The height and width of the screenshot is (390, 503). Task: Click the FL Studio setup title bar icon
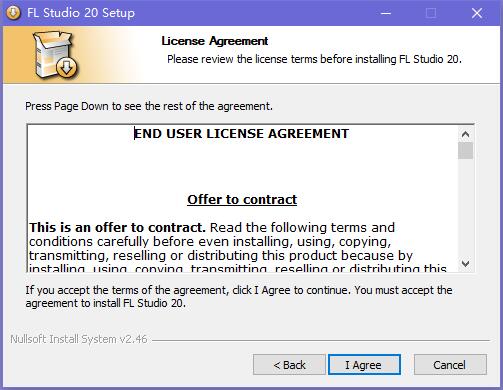pos(13,13)
